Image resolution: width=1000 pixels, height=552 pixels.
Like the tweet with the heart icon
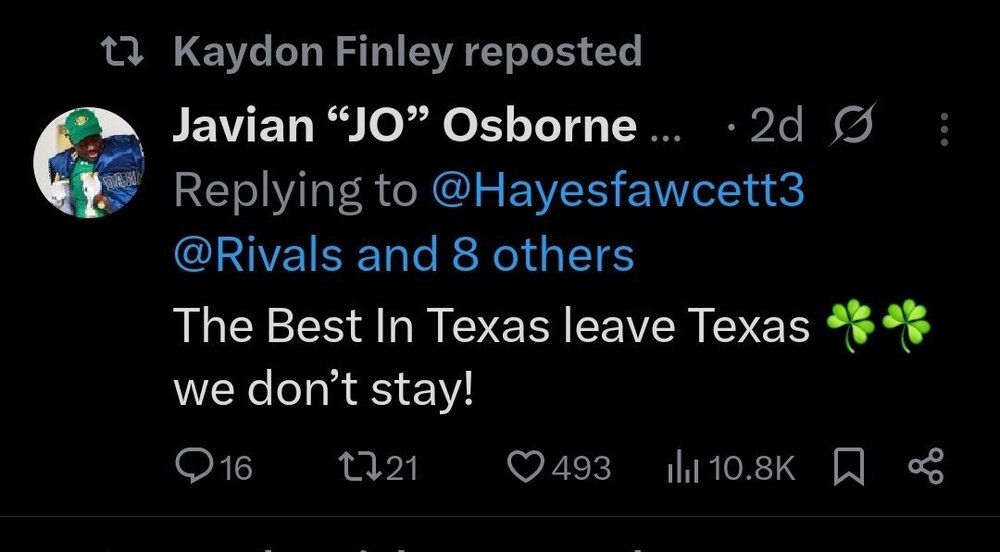click(524, 466)
